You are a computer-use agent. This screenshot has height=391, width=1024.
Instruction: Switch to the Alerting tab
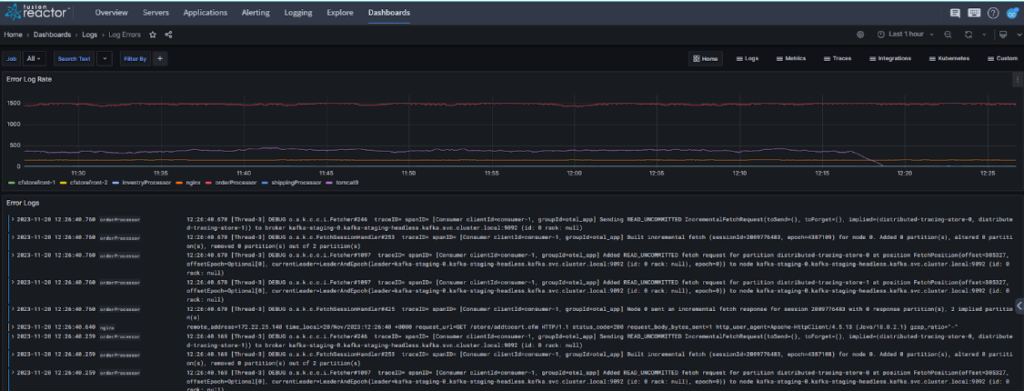coord(255,12)
